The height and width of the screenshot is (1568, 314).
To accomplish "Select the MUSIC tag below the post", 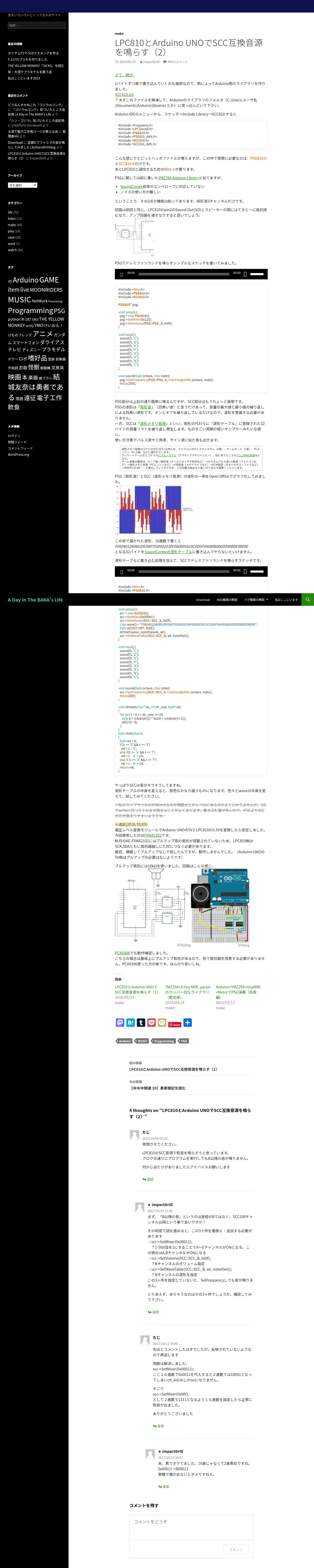I will [x=142, y=1041].
